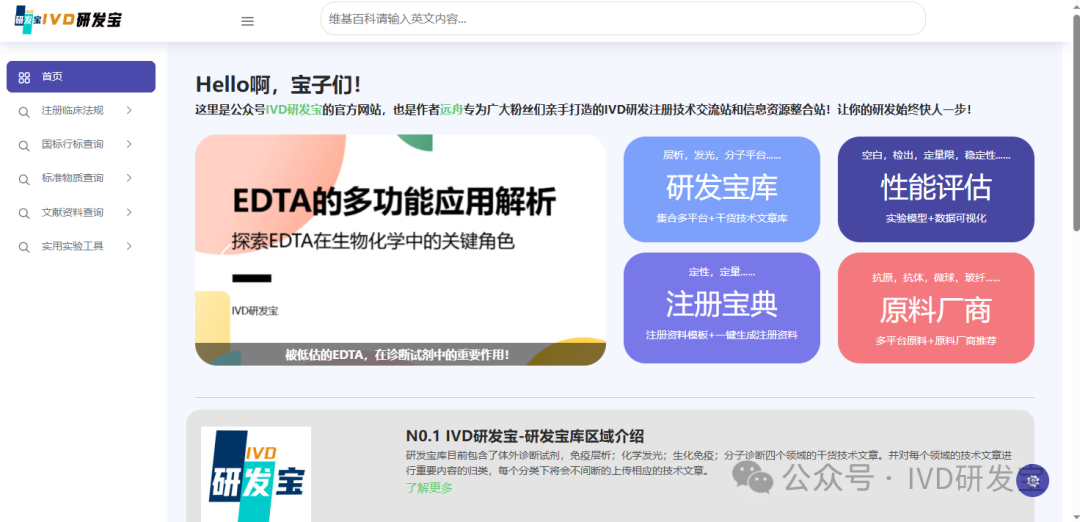
Task: Click search icon next to 文献资料查询
Action: tap(24, 213)
